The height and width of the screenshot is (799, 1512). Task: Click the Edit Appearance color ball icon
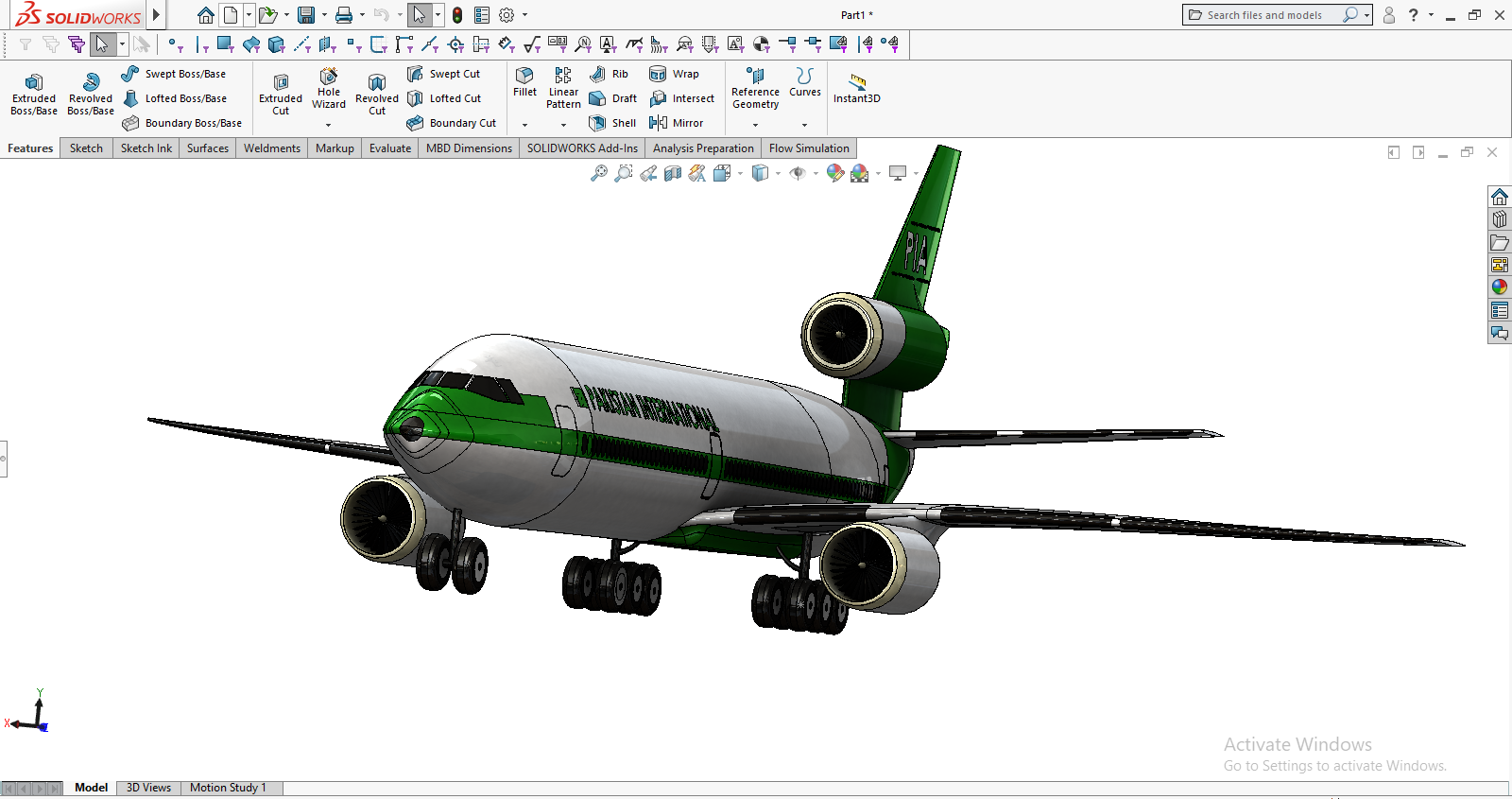[x=835, y=173]
